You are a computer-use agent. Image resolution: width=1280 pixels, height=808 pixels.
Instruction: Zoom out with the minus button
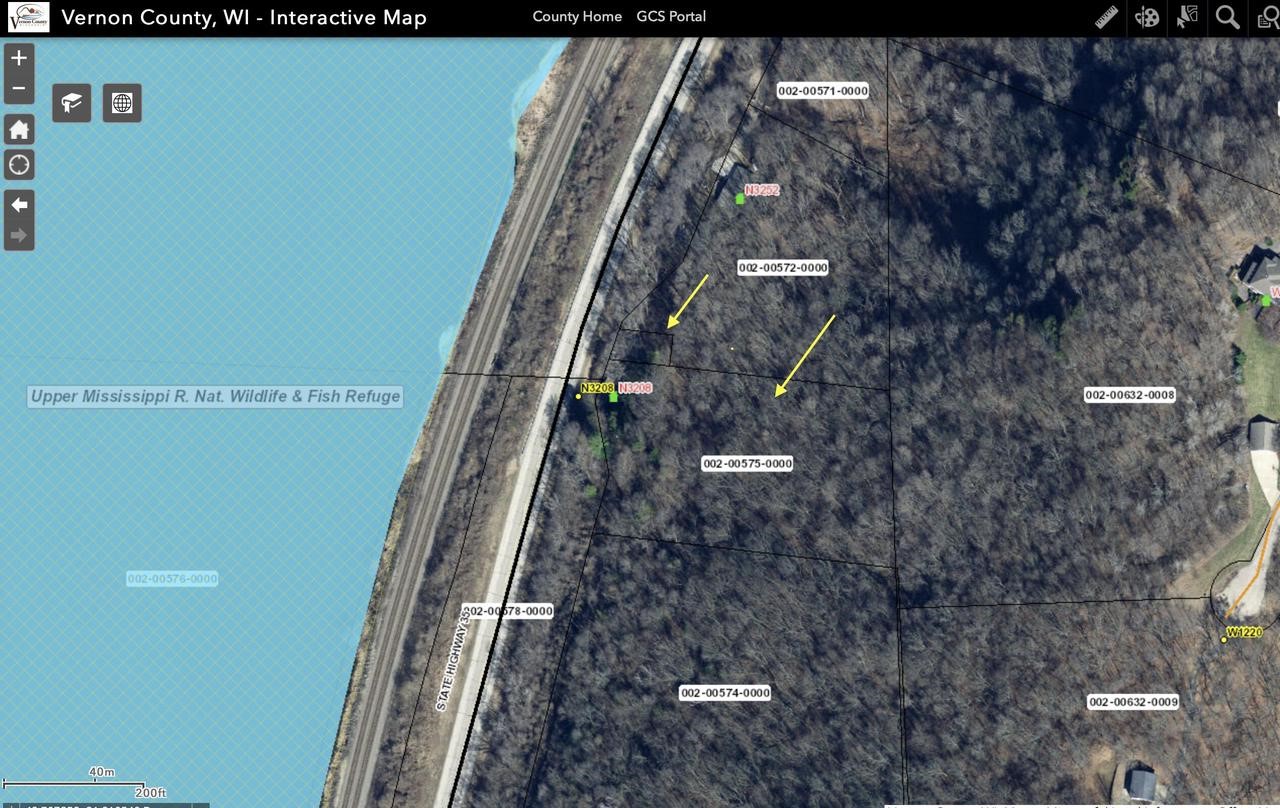19,89
